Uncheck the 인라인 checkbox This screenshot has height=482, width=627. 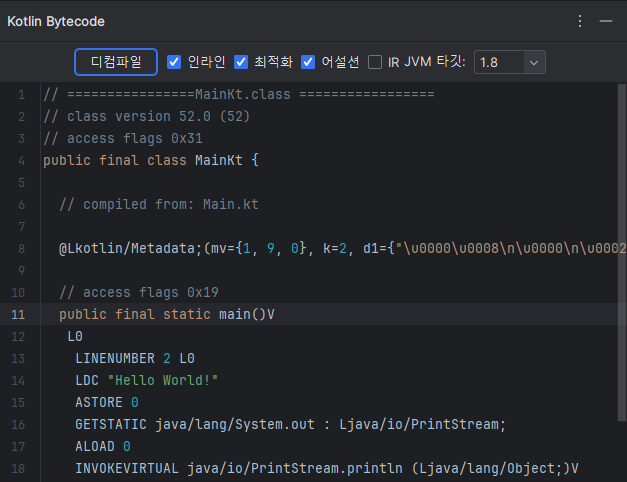tap(174, 62)
